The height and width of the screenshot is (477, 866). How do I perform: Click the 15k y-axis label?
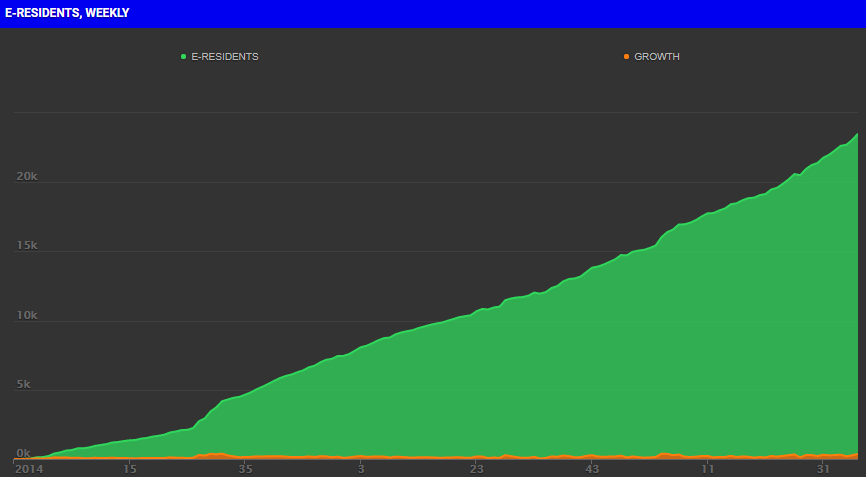27,245
